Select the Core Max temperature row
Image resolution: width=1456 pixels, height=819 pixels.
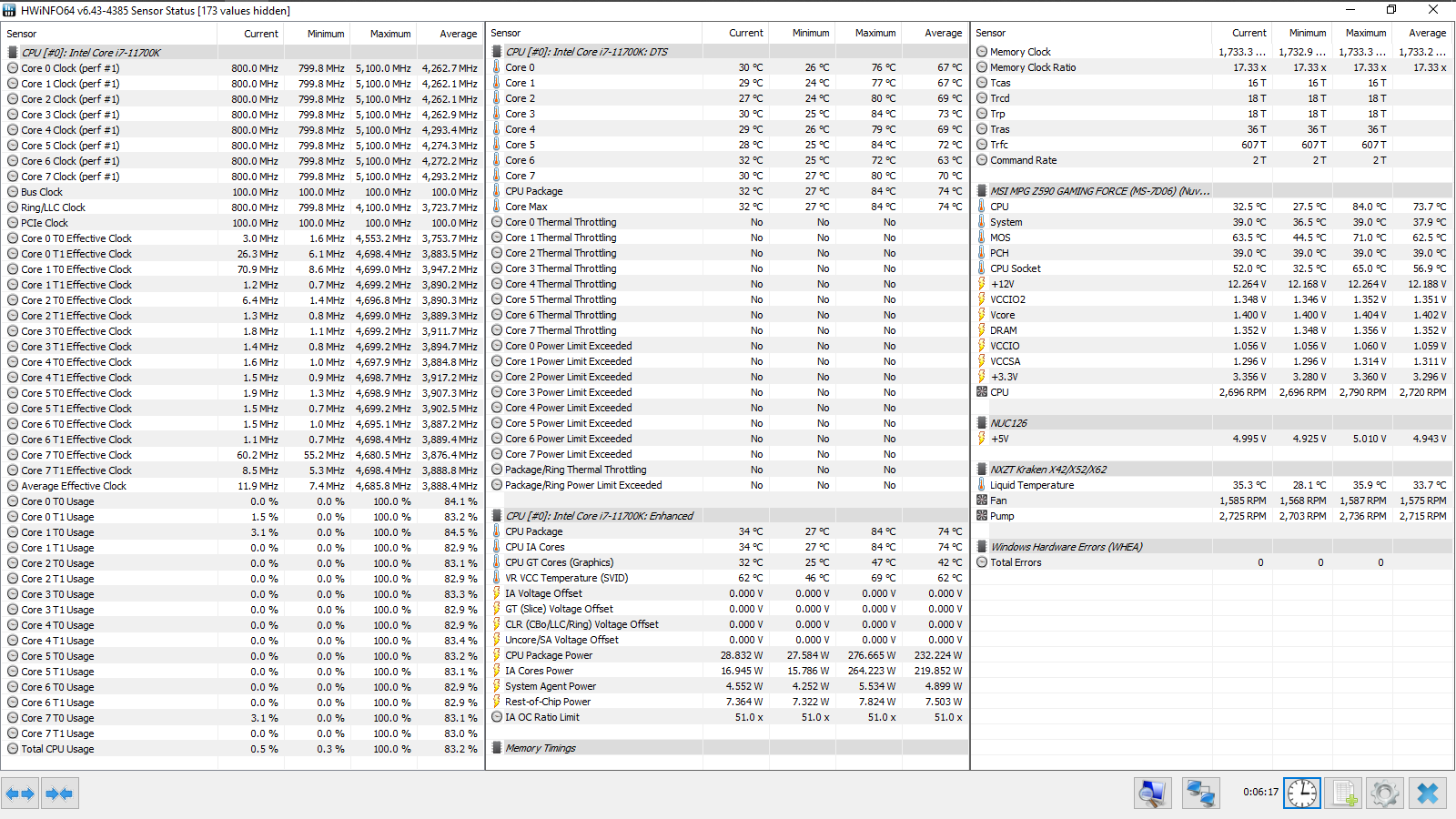728,207
